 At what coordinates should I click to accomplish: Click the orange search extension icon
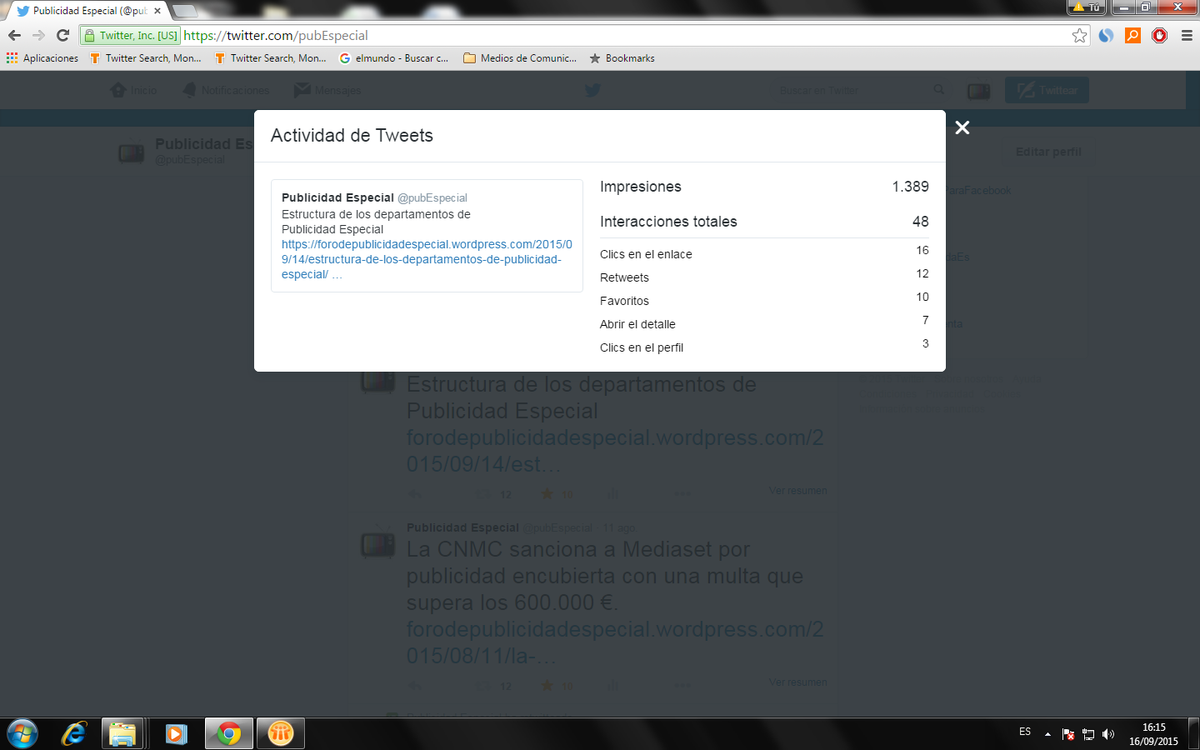[1133, 35]
